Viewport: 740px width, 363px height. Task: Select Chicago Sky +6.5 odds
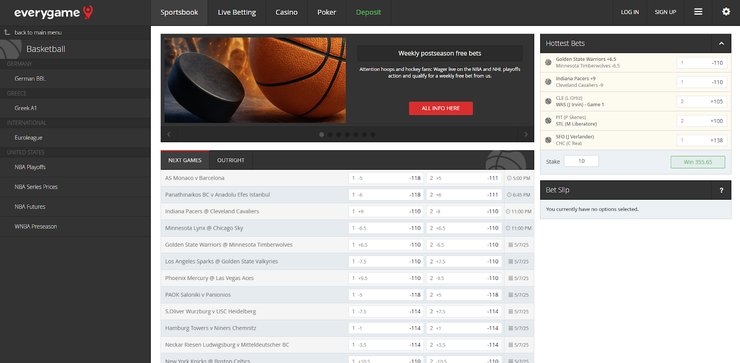point(464,228)
